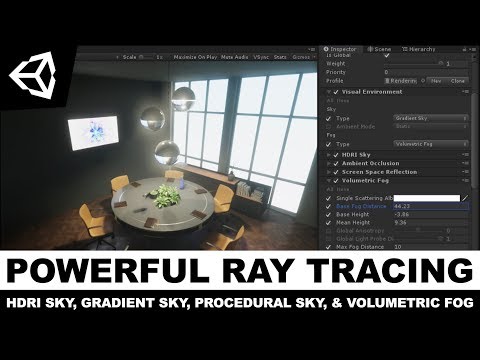
Task: Open the Volumetric Fog type dropdown
Action: tap(431, 144)
